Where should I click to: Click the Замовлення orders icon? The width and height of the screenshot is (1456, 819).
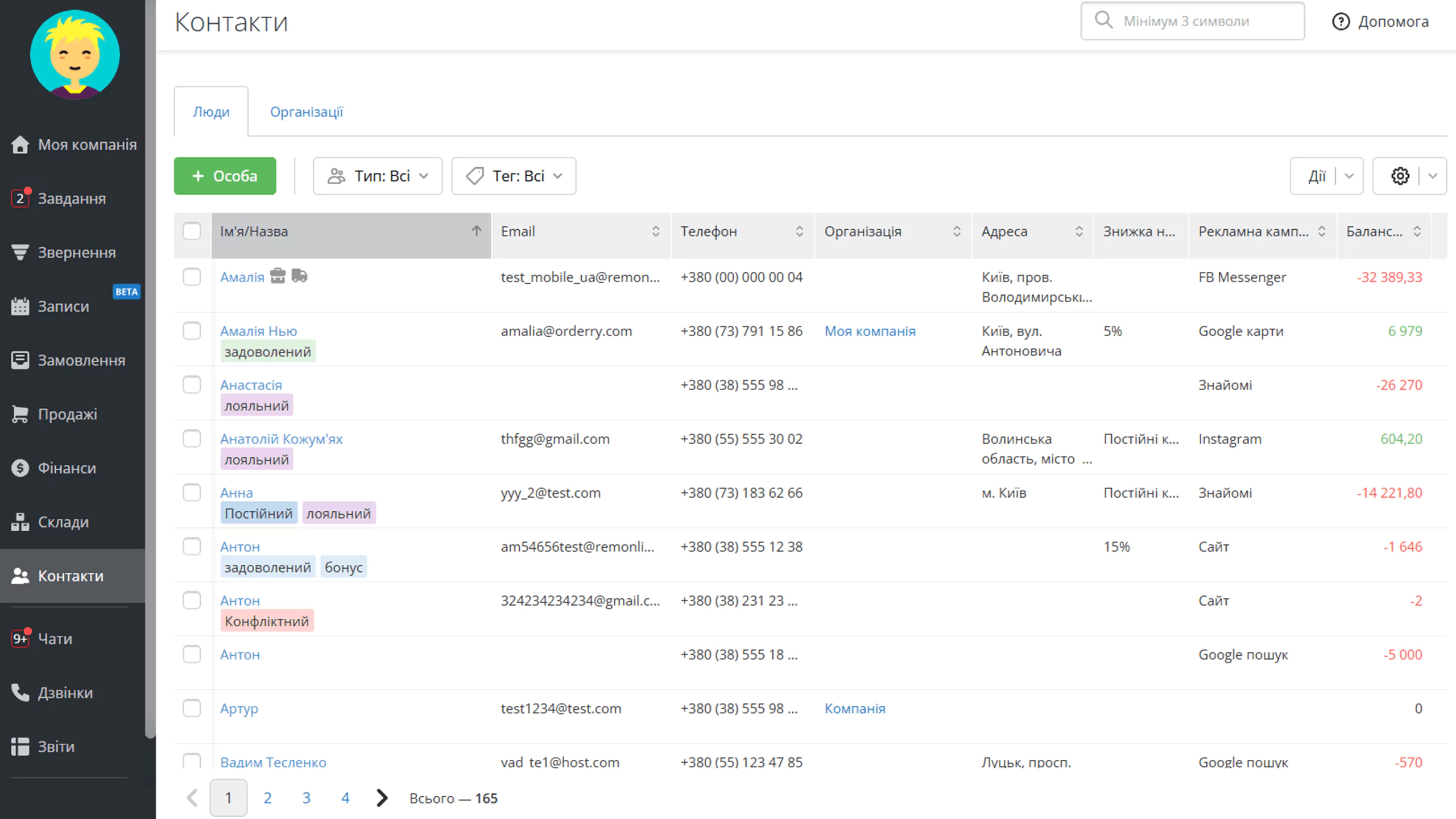click(x=20, y=360)
